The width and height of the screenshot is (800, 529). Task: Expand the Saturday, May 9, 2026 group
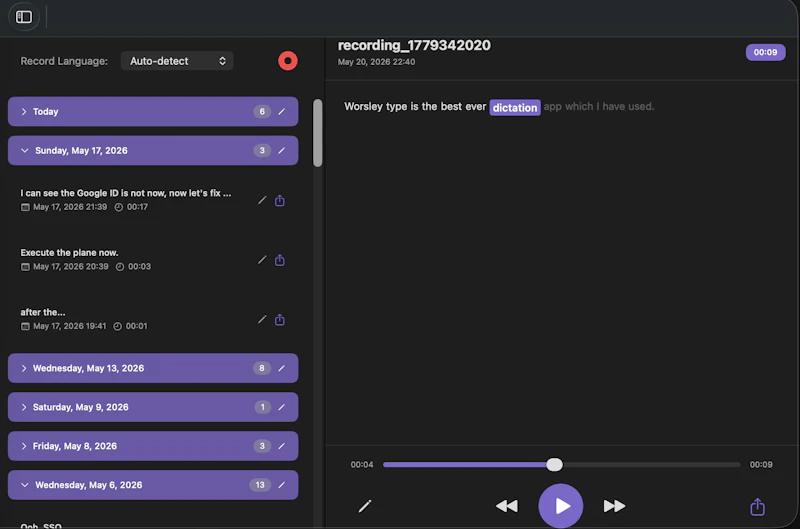tap(23, 407)
